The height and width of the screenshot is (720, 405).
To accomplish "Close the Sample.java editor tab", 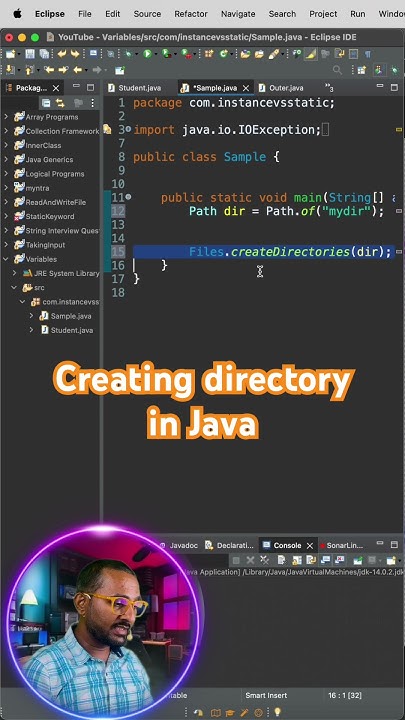I will pyautogui.click(x=246, y=88).
